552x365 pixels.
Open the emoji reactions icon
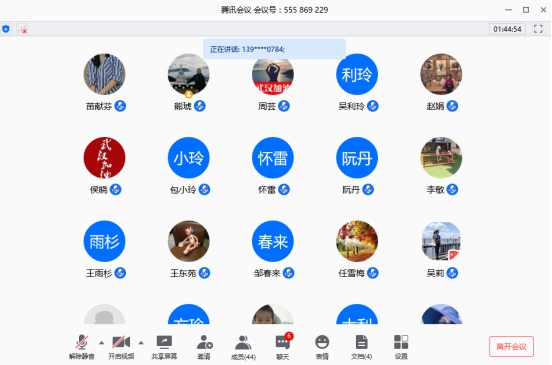click(x=322, y=342)
